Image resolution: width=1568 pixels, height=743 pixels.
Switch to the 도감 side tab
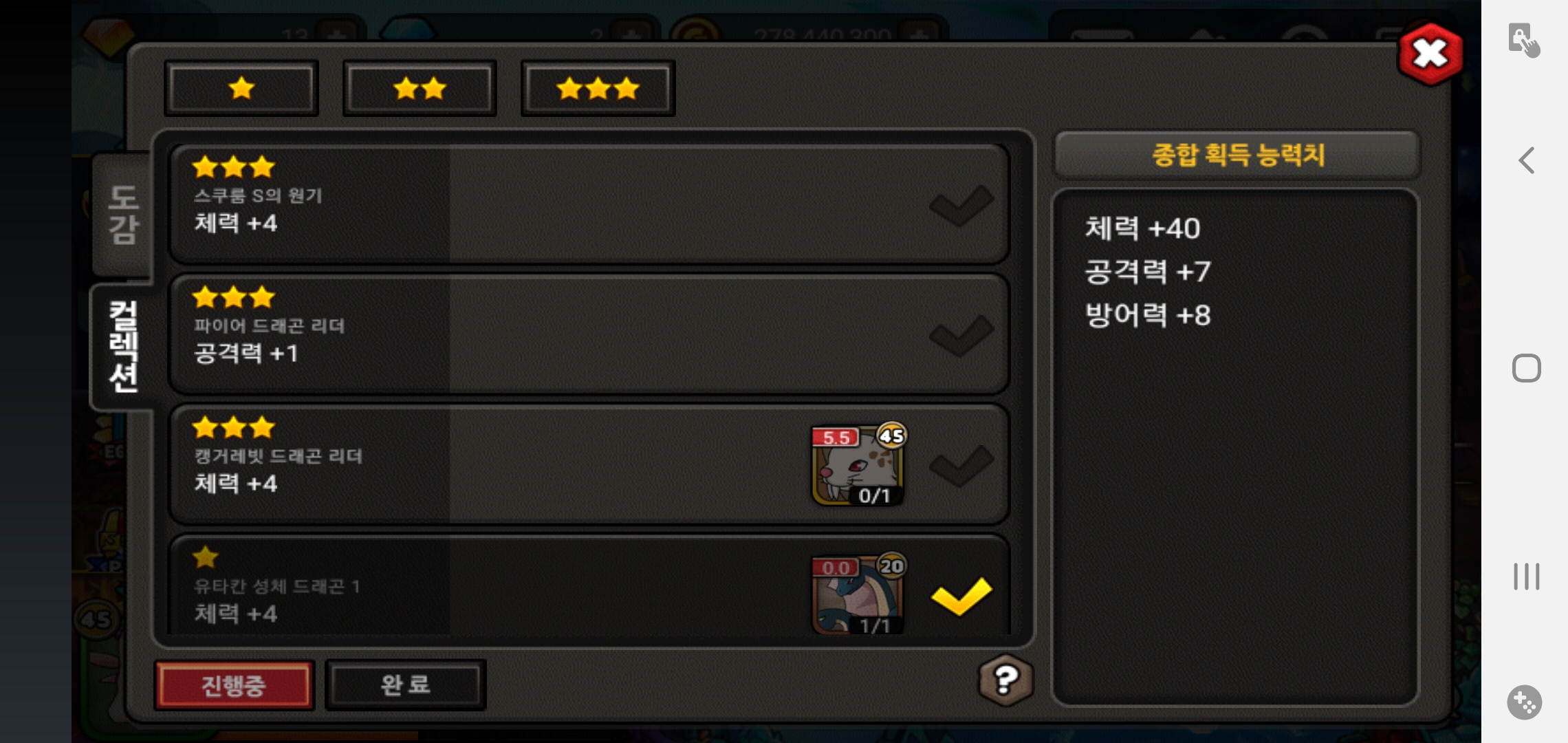pos(122,215)
